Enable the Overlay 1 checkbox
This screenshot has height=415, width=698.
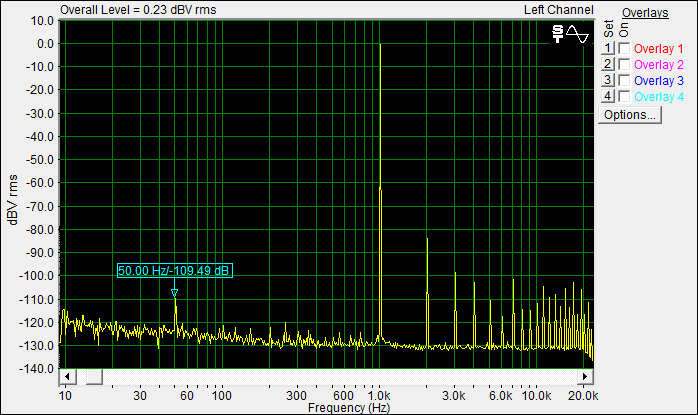(624, 48)
